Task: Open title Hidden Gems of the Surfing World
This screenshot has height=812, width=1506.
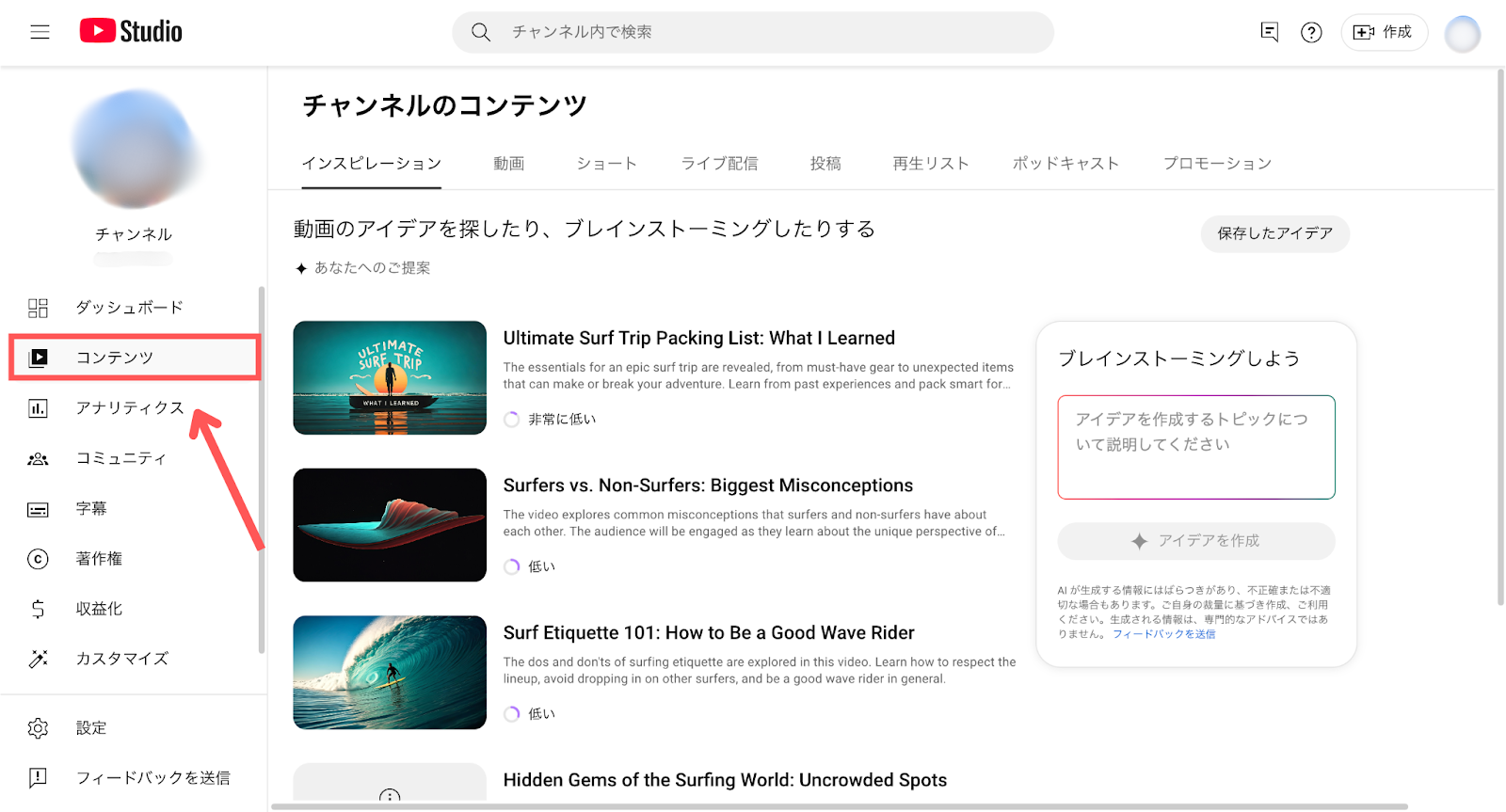Action: [x=725, y=780]
